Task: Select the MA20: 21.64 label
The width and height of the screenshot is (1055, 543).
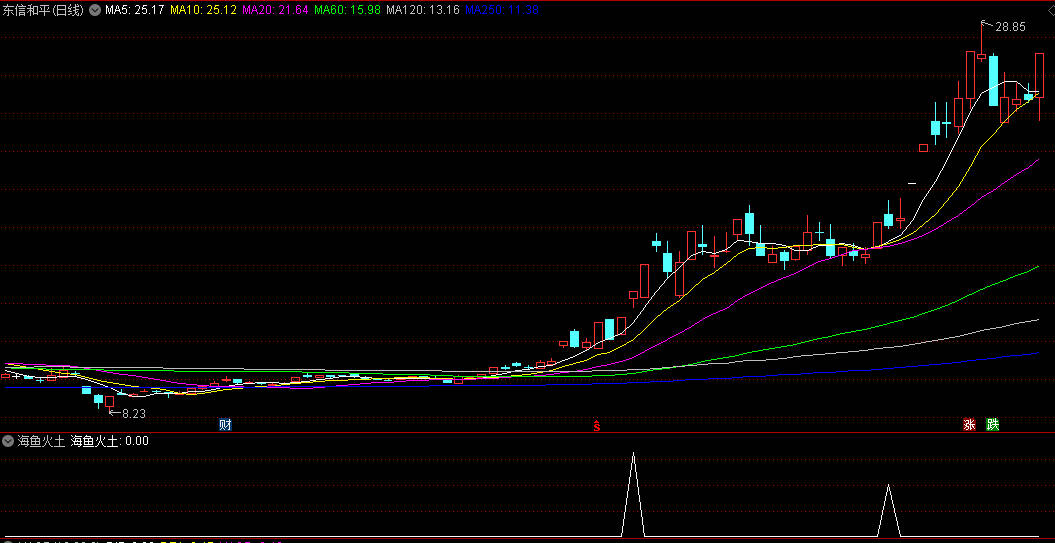Action: click(275, 10)
